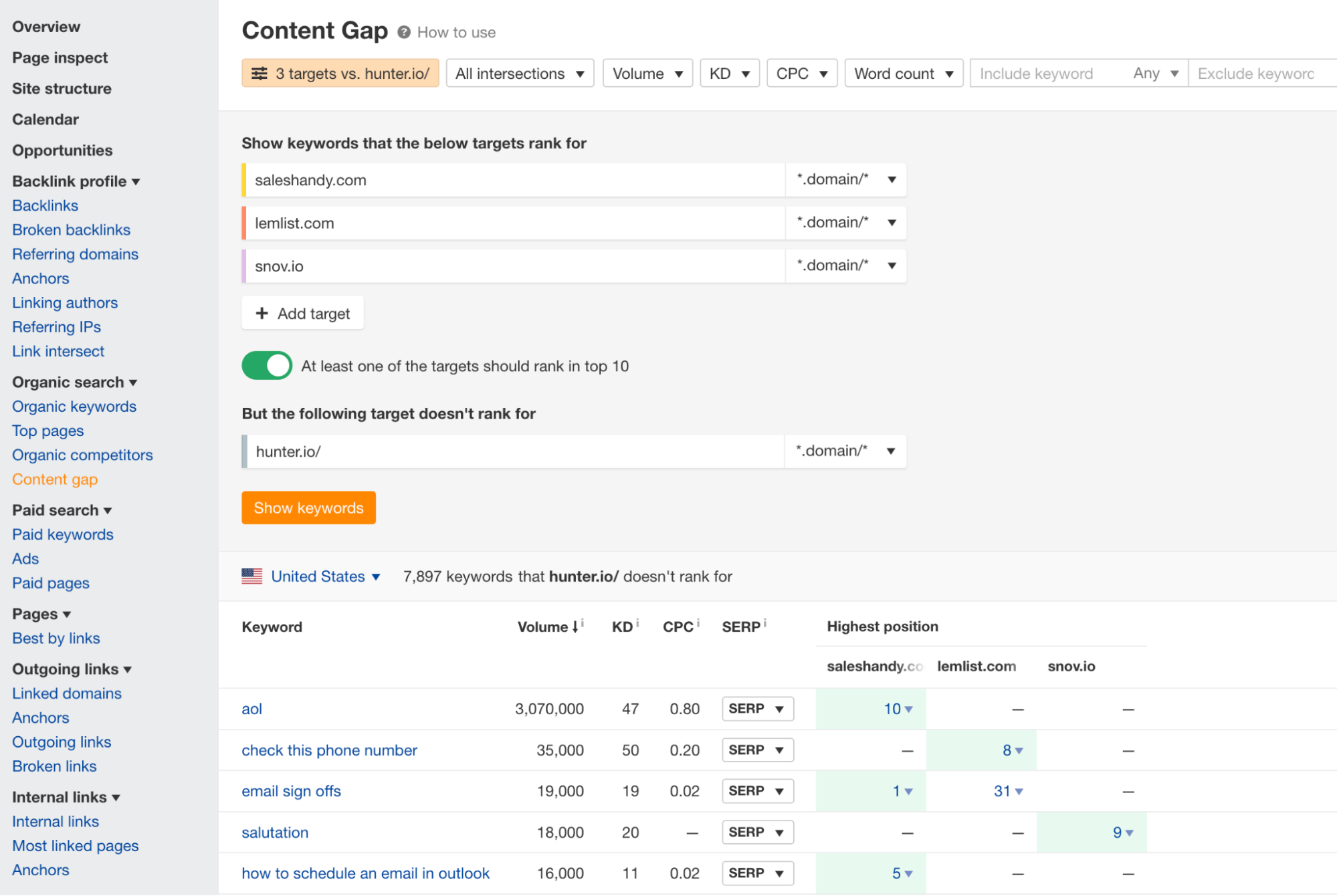Open the CPC filter dropdown

click(802, 74)
